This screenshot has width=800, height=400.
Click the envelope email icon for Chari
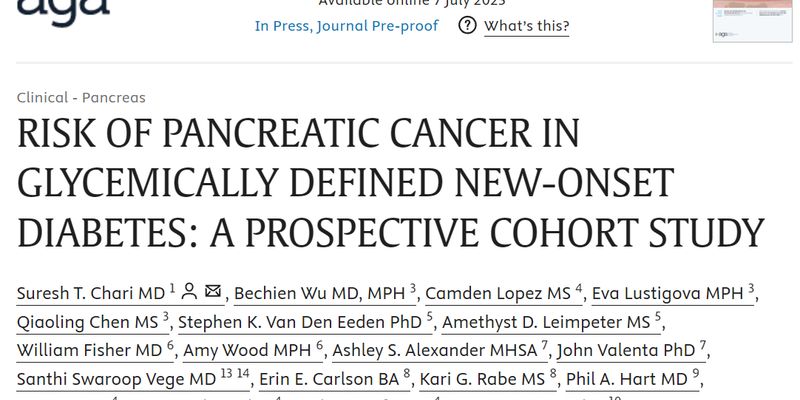tap(213, 291)
